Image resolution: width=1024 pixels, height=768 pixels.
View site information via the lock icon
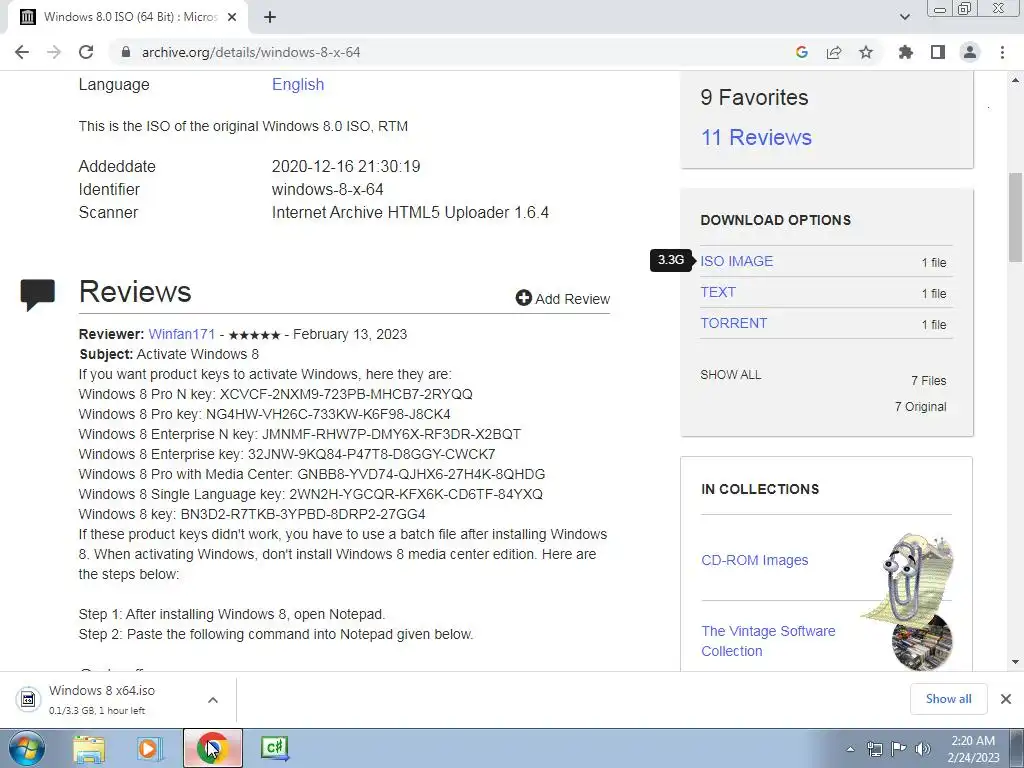pos(126,52)
